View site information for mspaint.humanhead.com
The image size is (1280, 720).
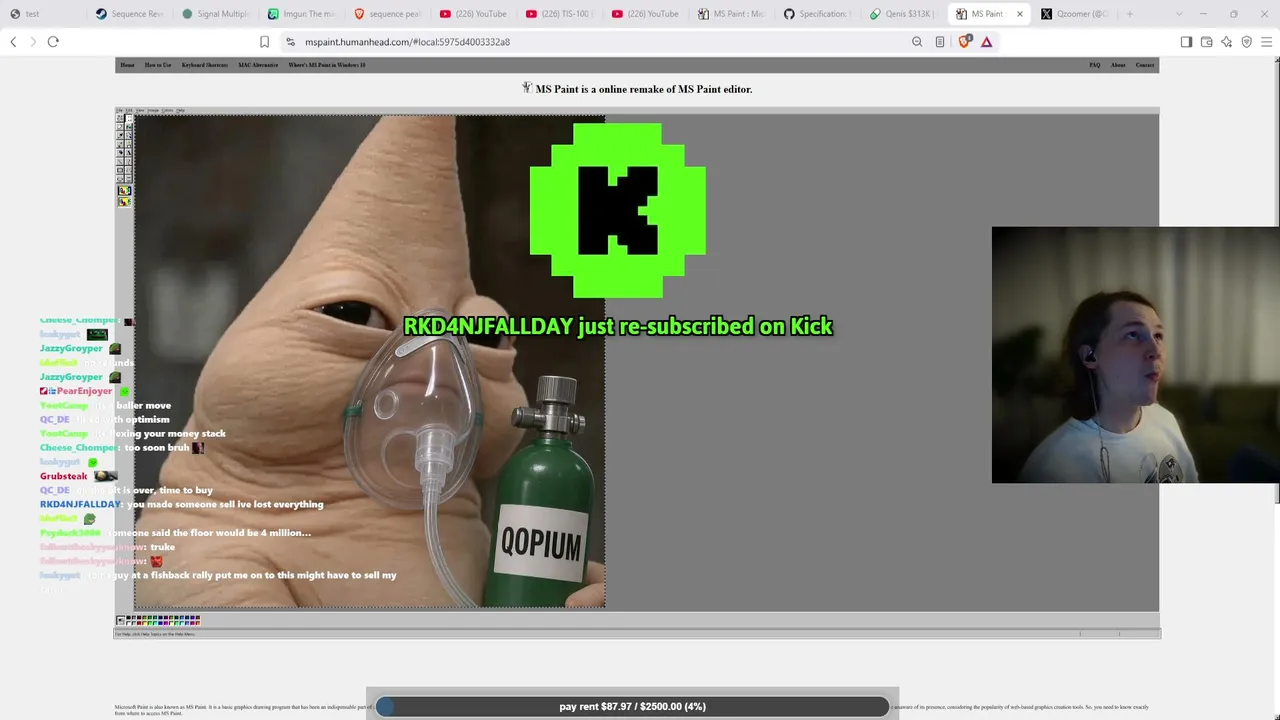coord(290,42)
